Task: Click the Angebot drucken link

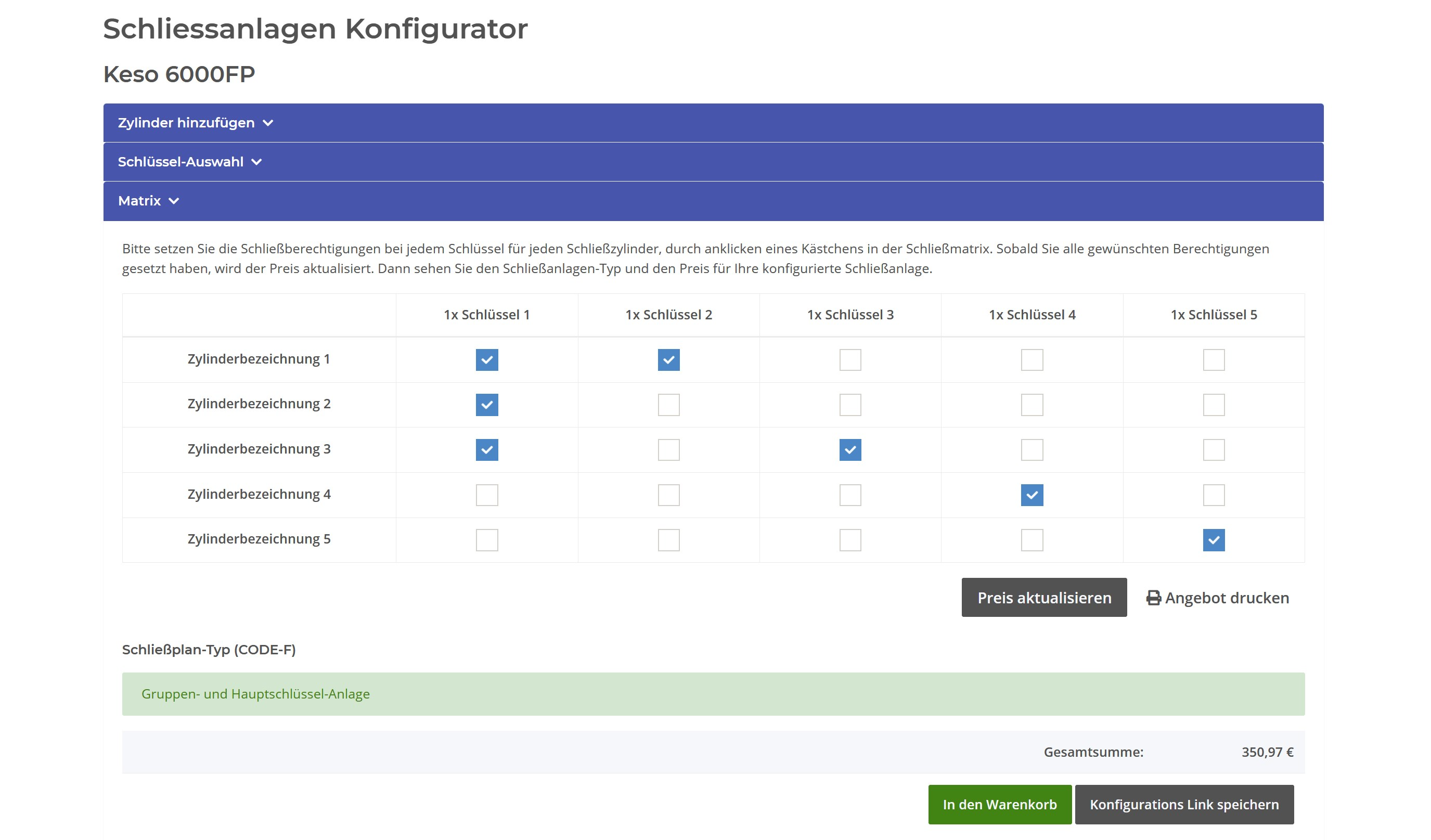Action: [1227, 598]
